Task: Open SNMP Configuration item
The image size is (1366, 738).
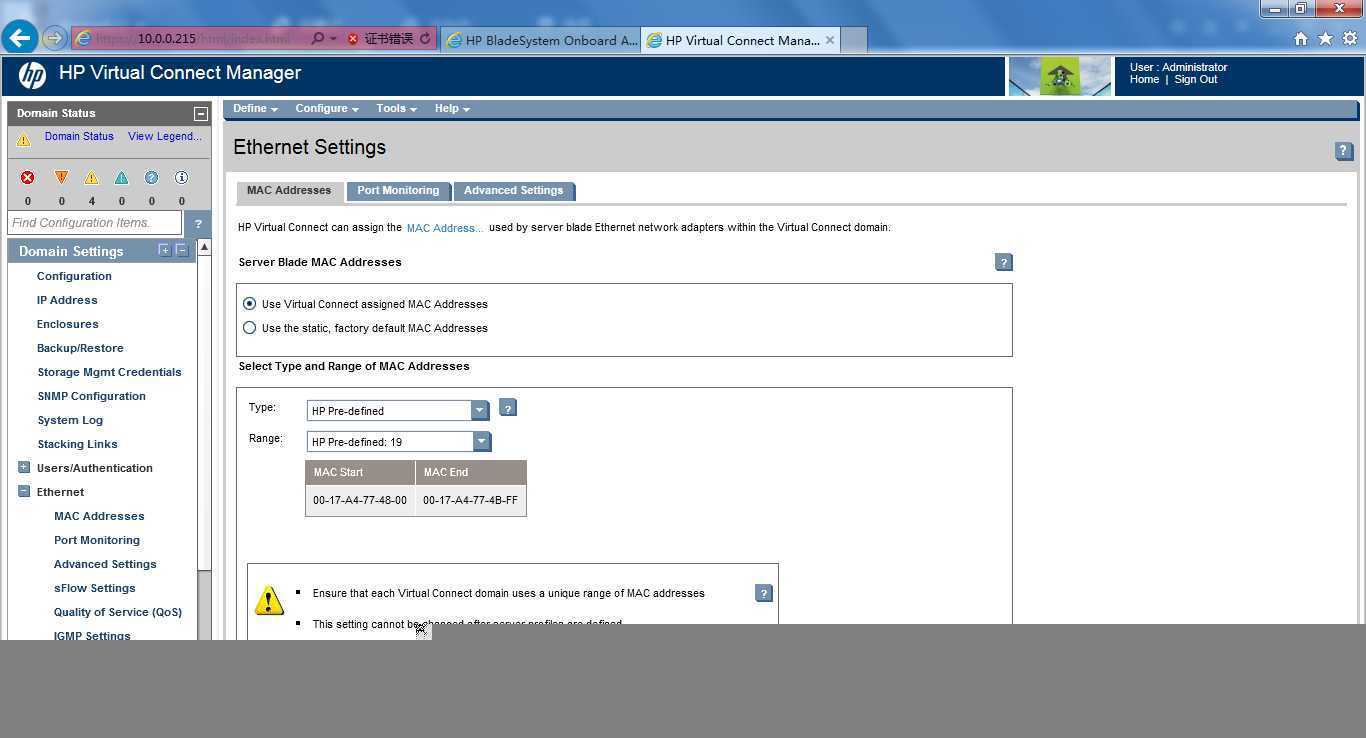Action: click(91, 396)
